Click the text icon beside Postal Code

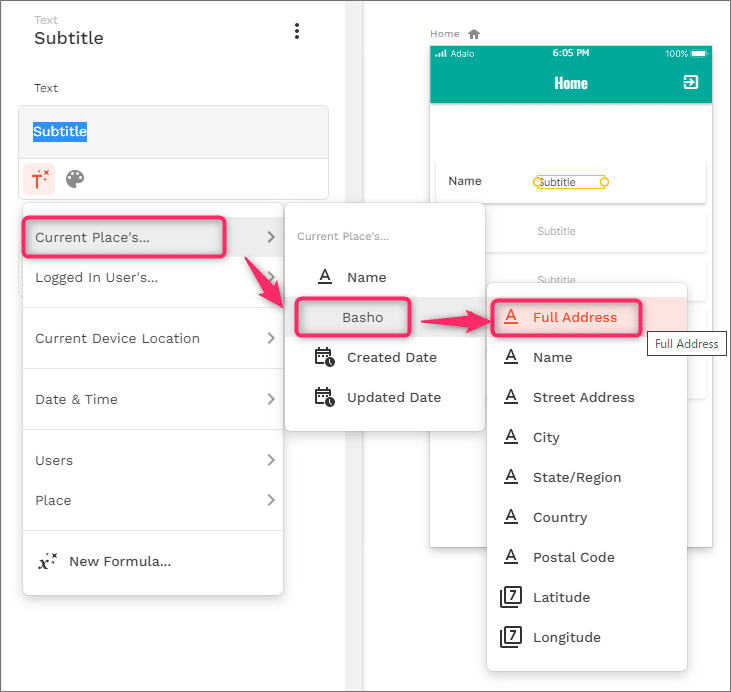(x=511, y=557)
